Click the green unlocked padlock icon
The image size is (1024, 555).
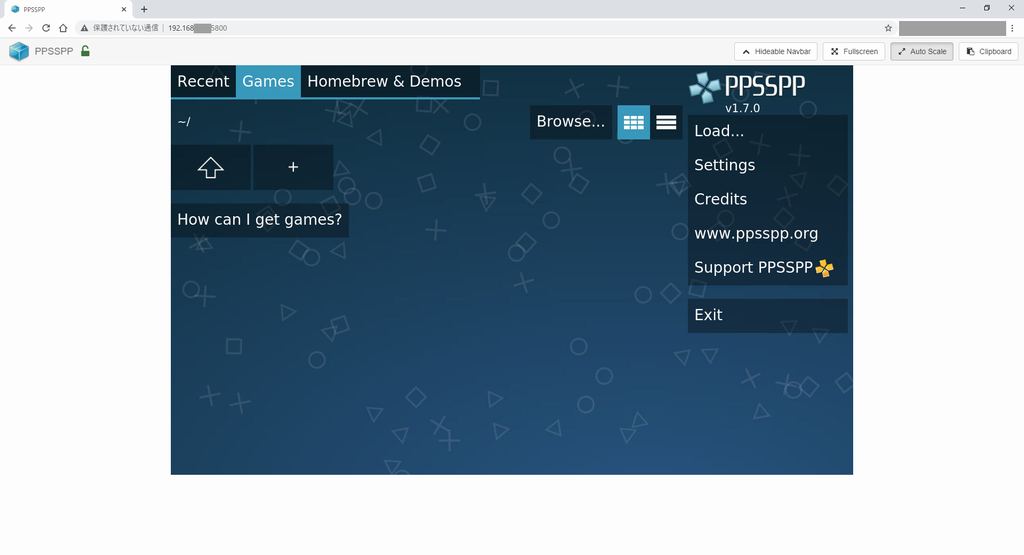pyautogui.click(x=85, y=51)
